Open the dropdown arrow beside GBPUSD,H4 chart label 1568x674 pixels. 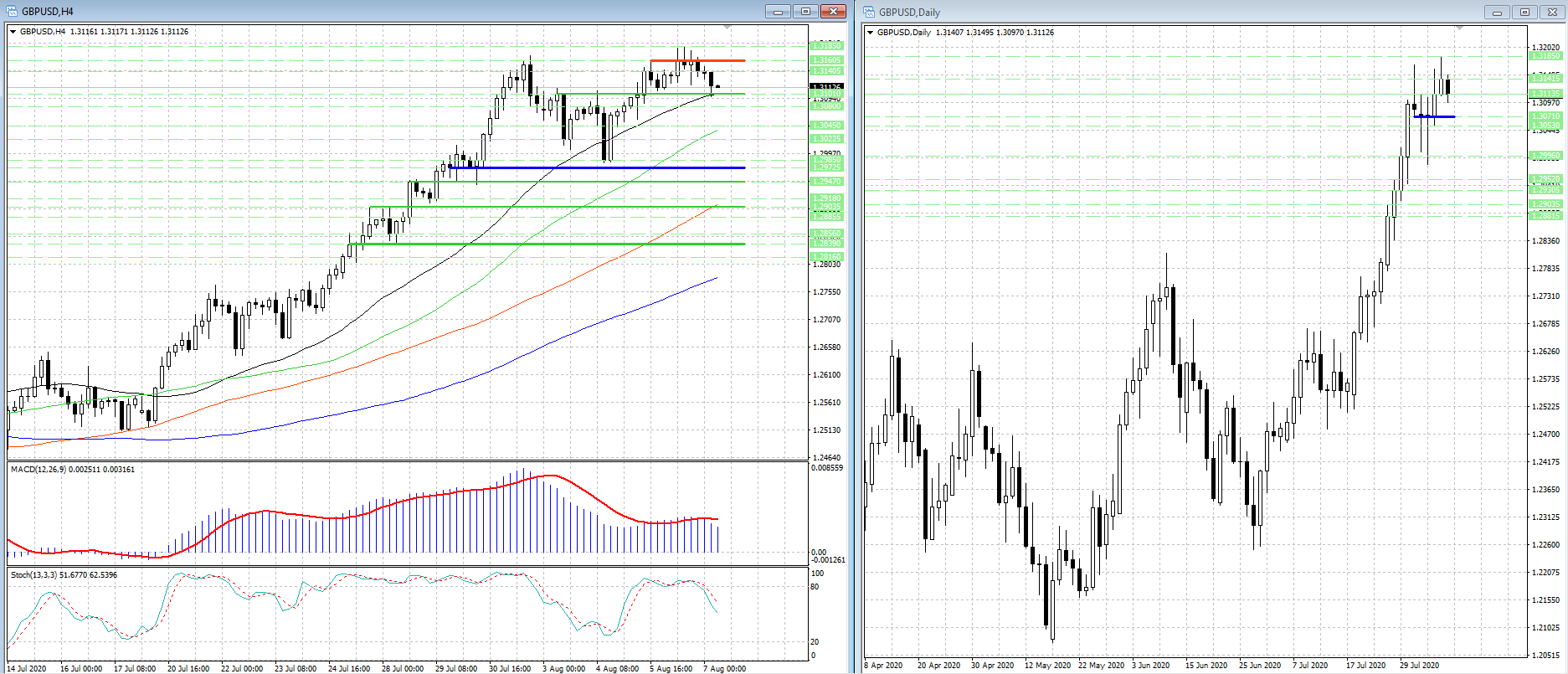coord(13,32)
